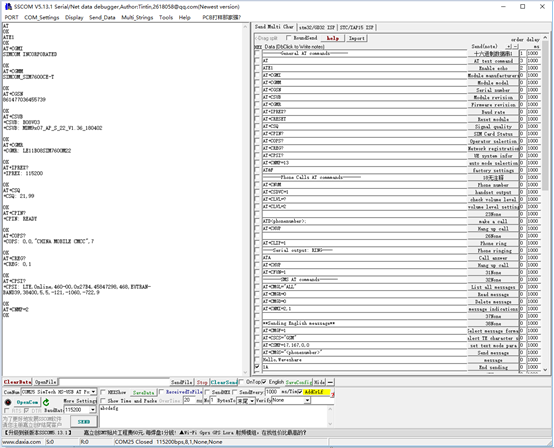Open the Tools menu
This screenshot has width=554, height=448.
[166, 17]
